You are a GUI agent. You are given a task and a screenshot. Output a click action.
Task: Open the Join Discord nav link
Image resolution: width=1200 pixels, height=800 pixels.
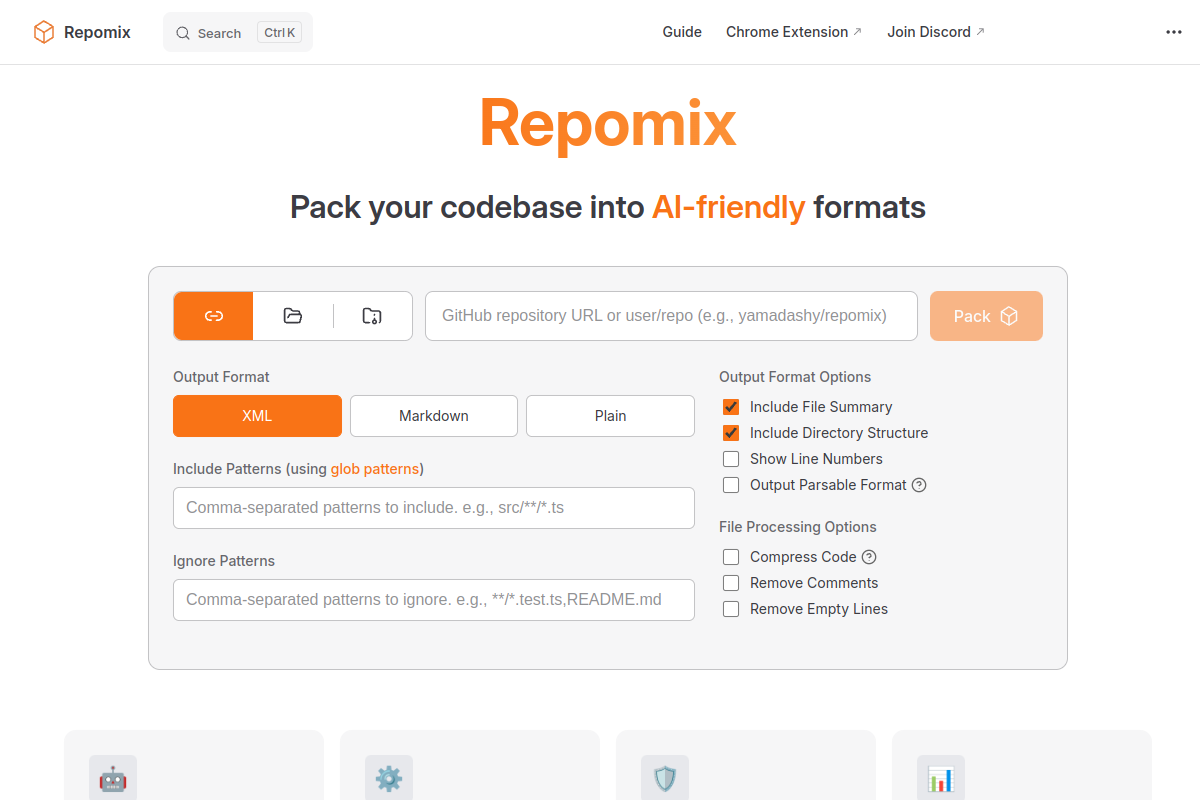pos(936,32)
